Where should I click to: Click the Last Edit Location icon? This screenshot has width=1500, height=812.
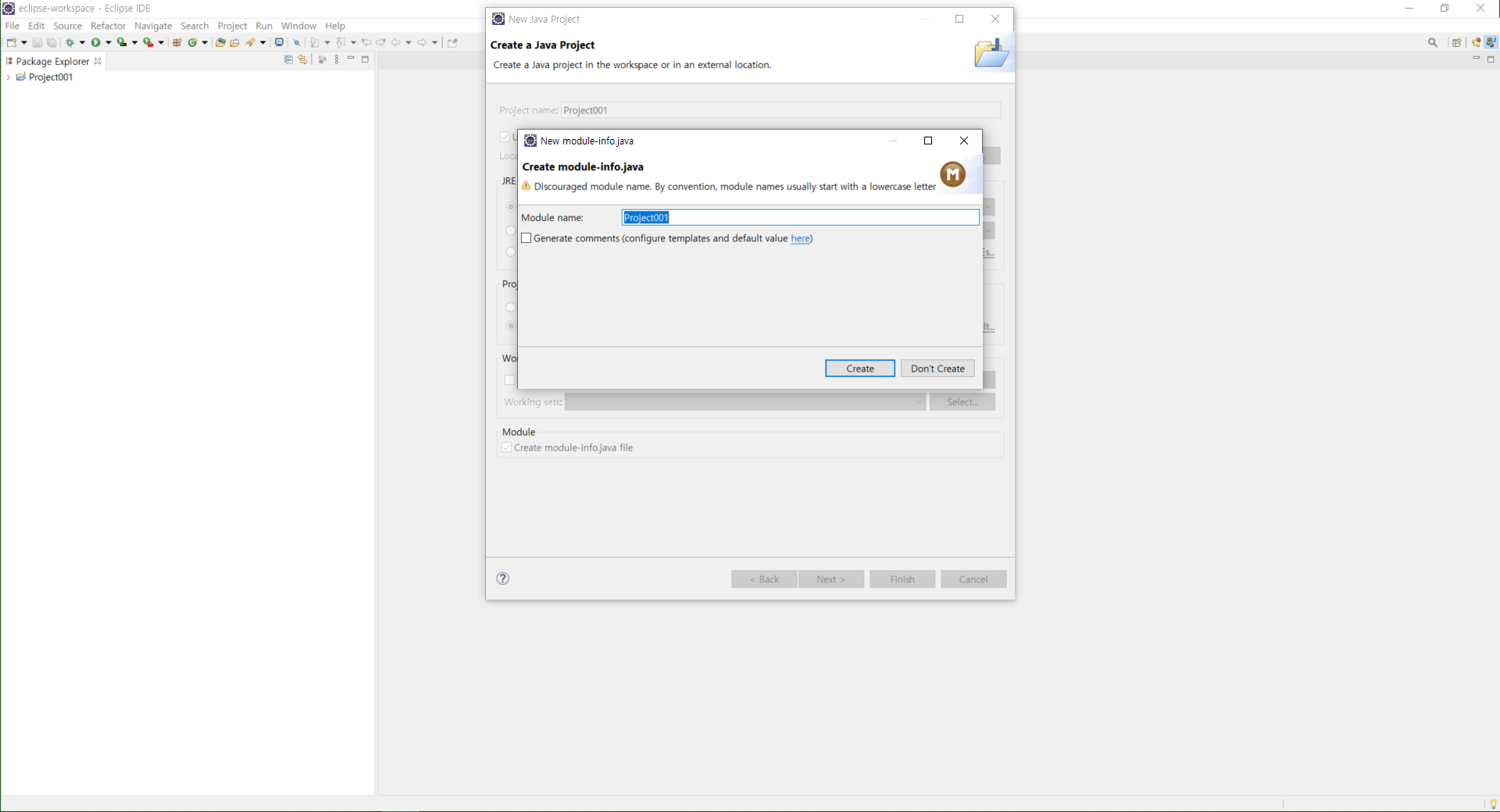coord(366,42)
